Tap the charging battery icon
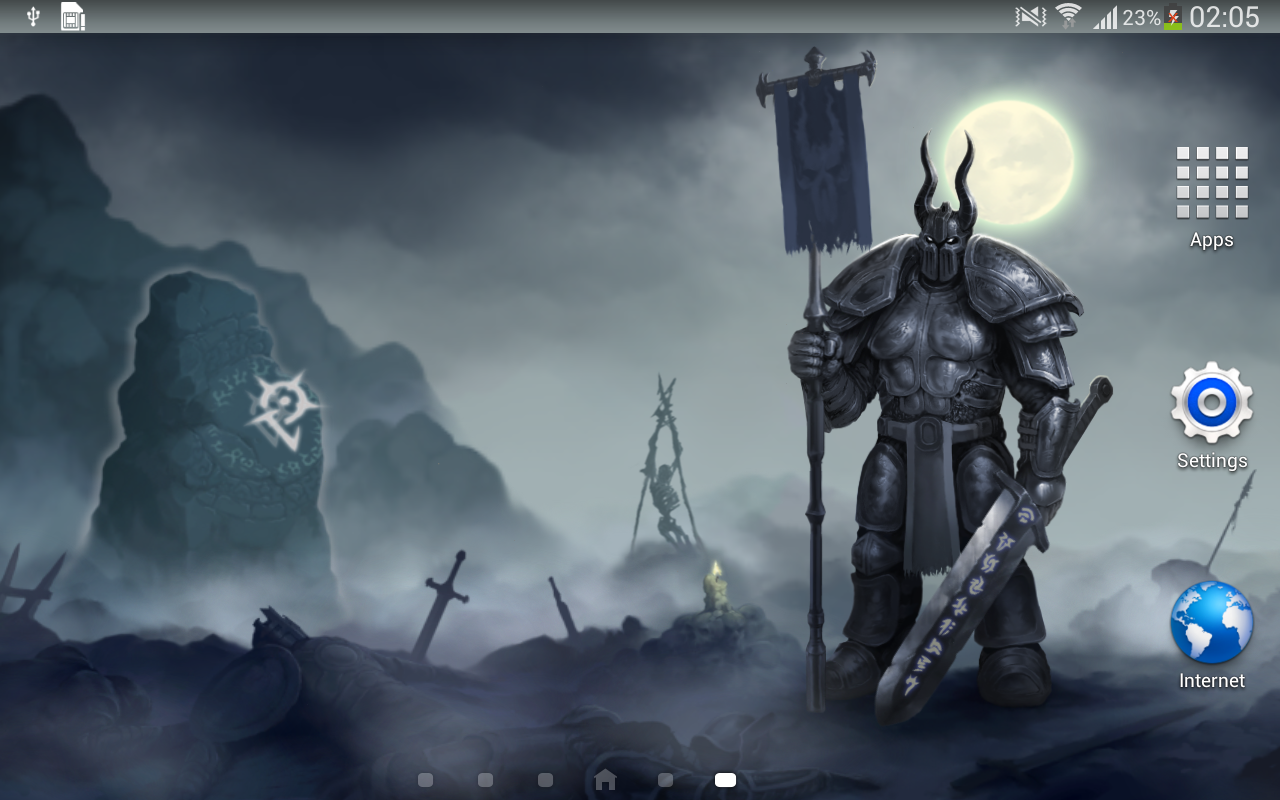Viewport: 1280px width, 800px height. click(x=1173, y=17)
